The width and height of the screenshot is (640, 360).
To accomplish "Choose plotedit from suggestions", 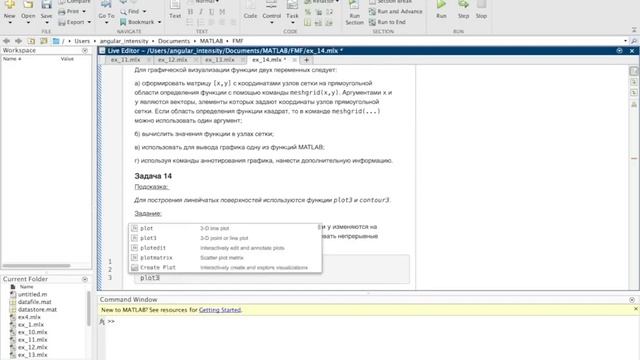I will click(x=225, y=248).
